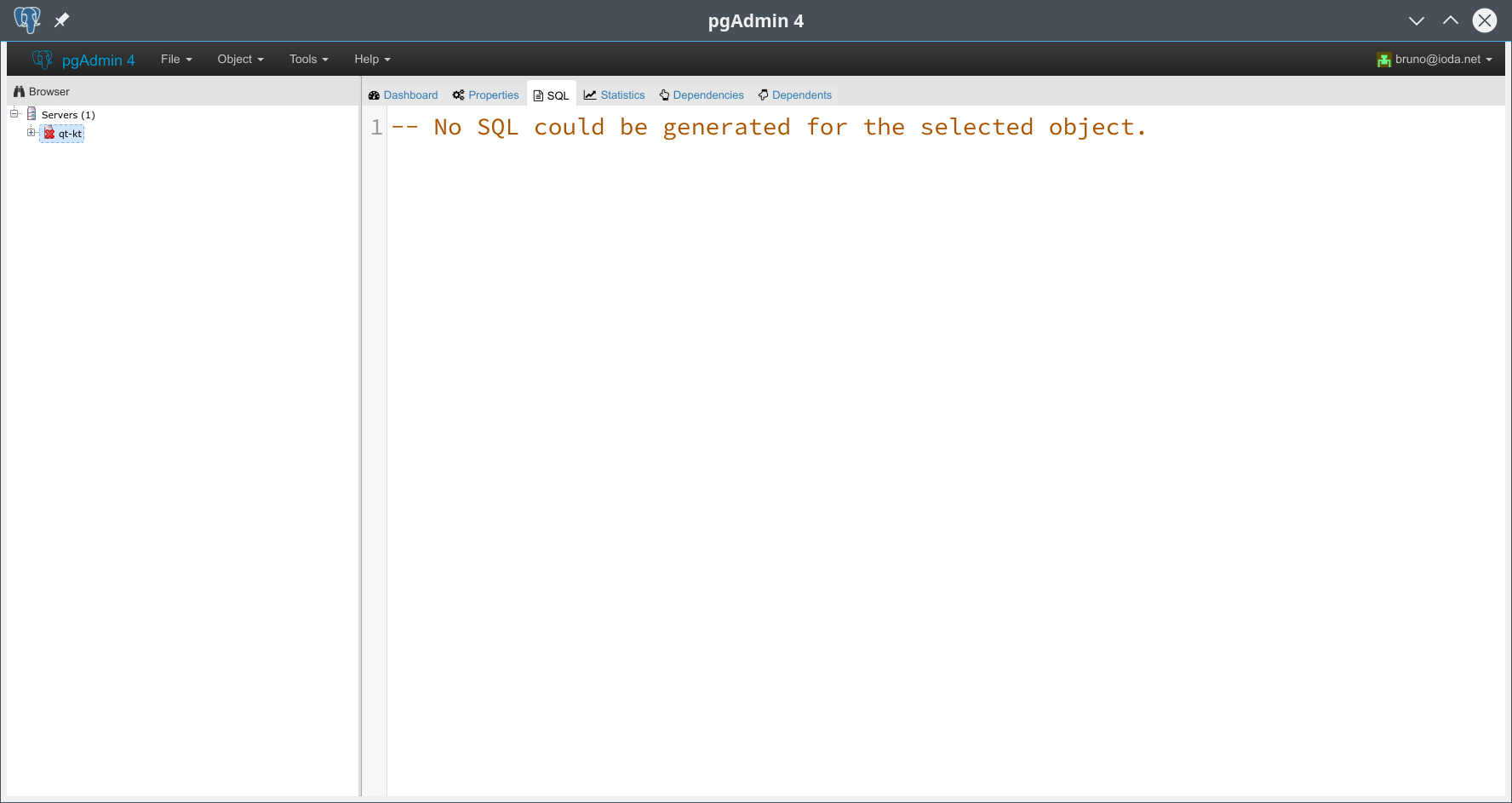1512x803 pixels.
Task: Open the File menu
Action: coord(176,60)
